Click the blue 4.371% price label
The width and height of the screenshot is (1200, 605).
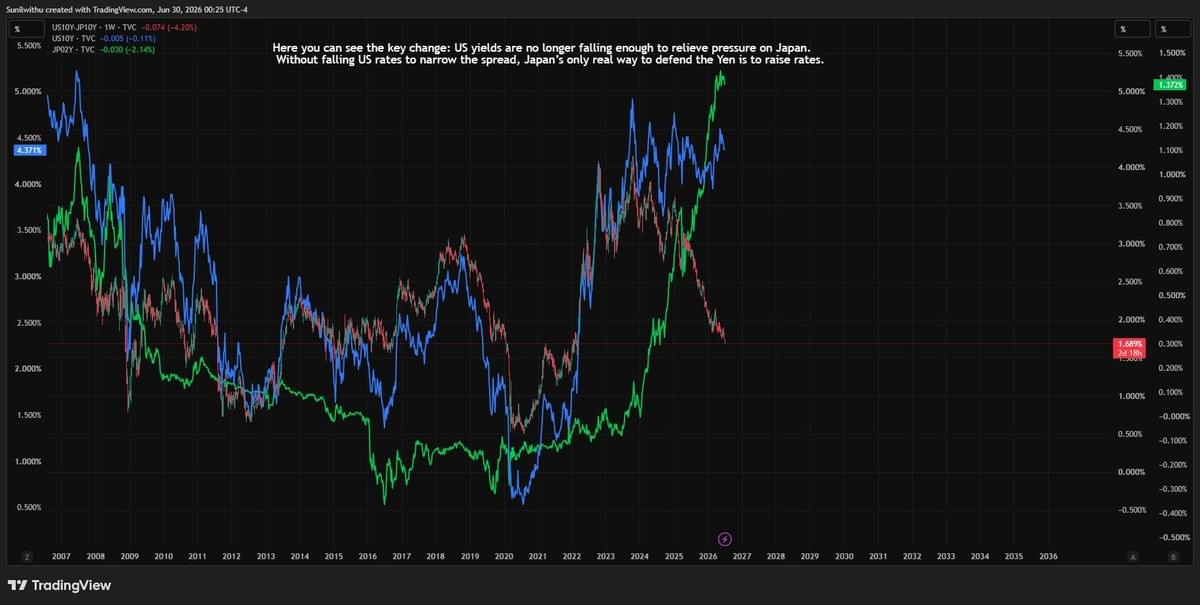click(x=28, y=150)
